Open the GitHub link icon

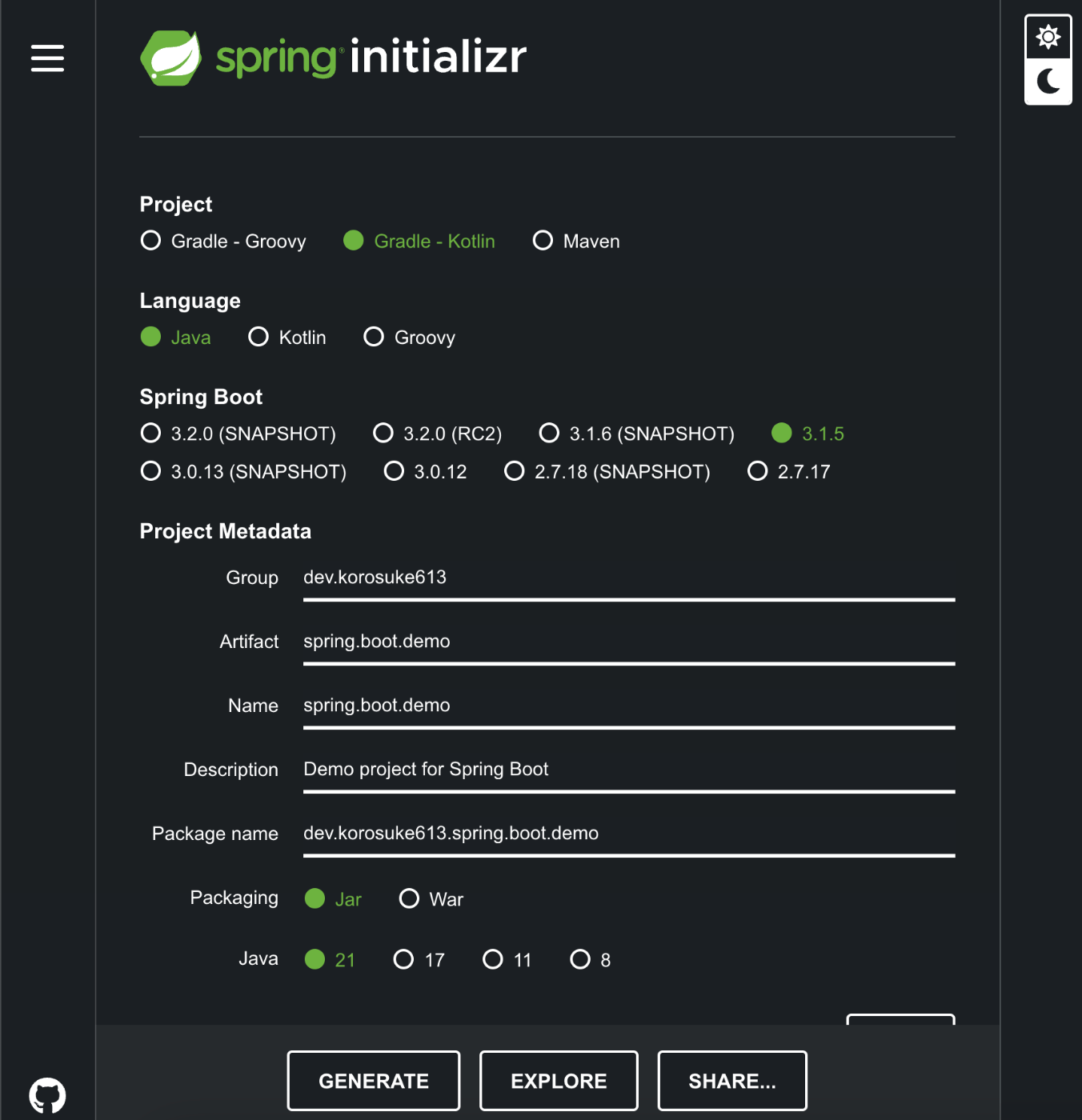(47, 1095)
